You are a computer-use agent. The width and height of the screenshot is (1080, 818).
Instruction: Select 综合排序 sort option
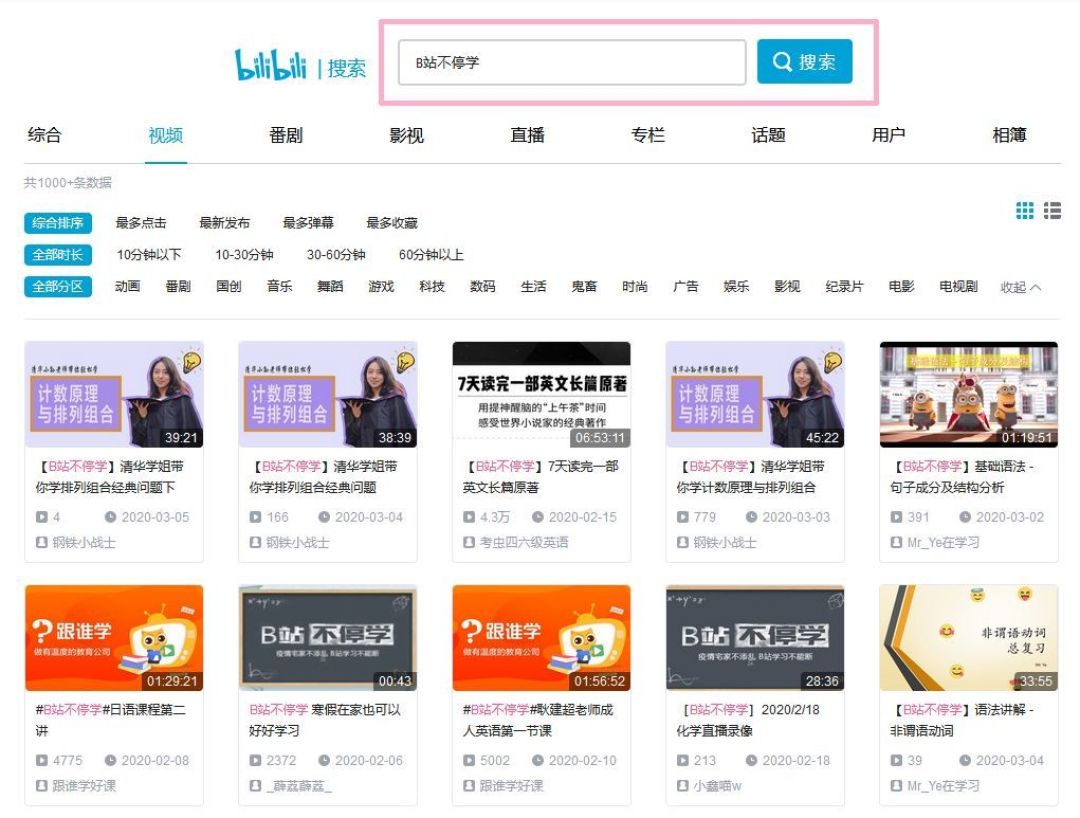[x=58, y=223]
